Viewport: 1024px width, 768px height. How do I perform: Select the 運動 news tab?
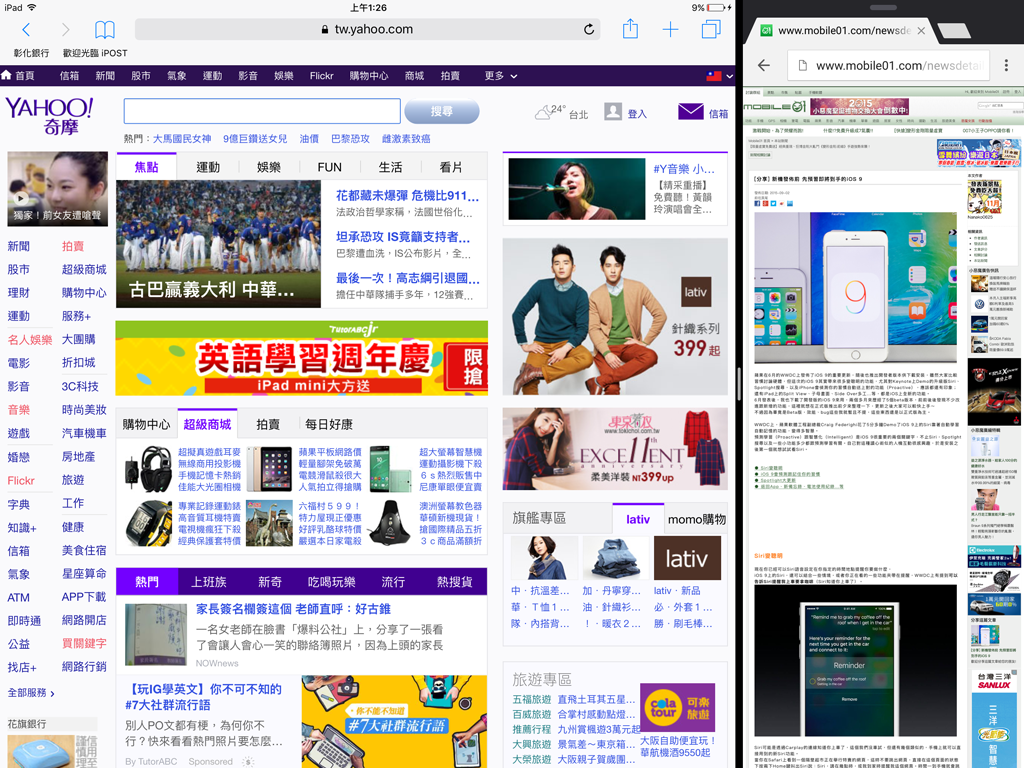coord(208,167)
